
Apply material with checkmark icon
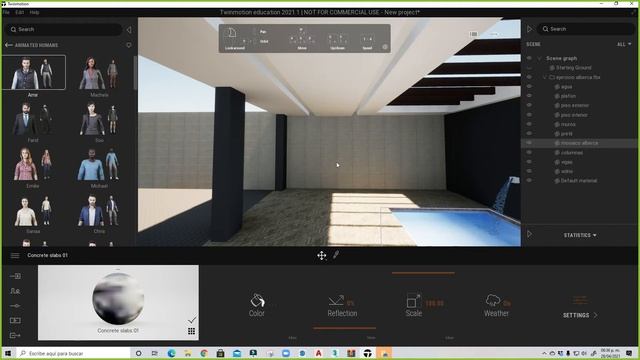[x=192, y=319]
